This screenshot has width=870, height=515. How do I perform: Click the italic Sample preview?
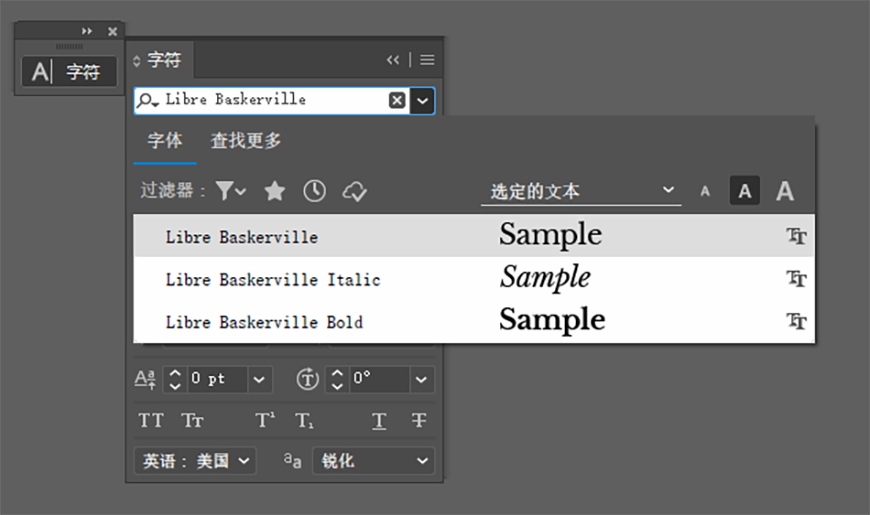(545, 277)
